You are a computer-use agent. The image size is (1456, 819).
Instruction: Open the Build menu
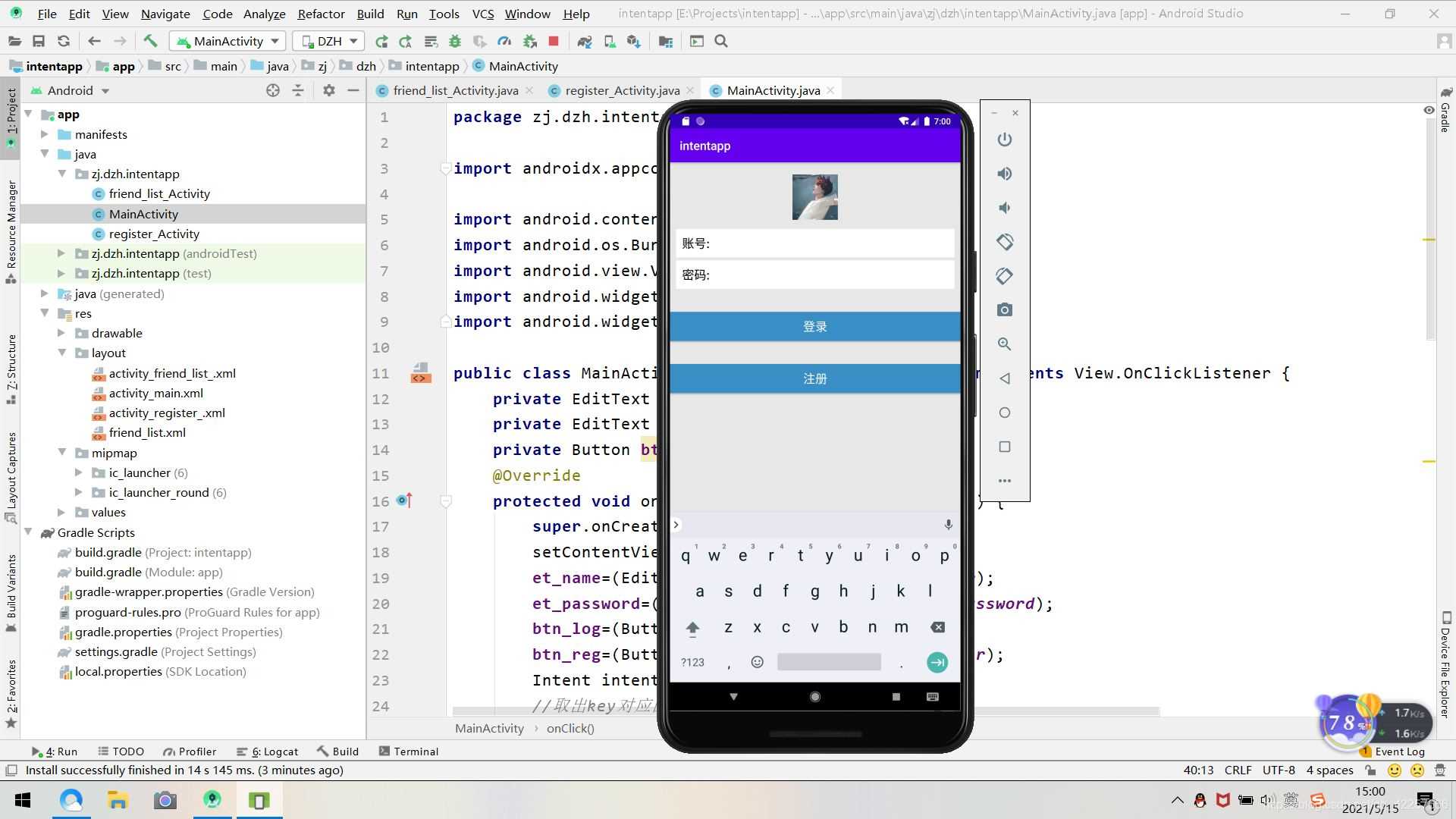click(370, 13)
